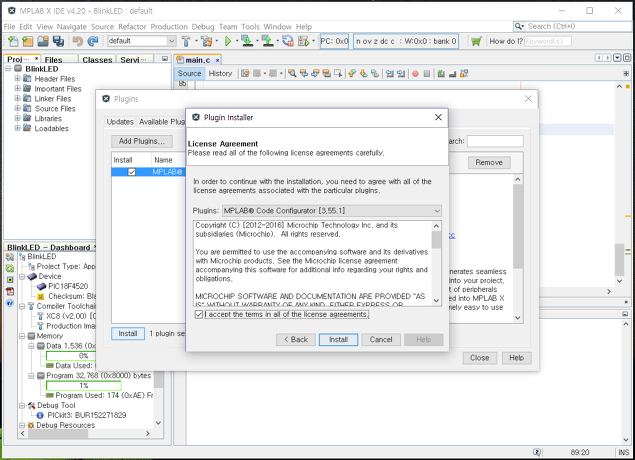Image resolution: width=635 pixels, height=460 pixels.
Task: Click the blue help icon in Dashboard sidebar
Action: [10, 303]
